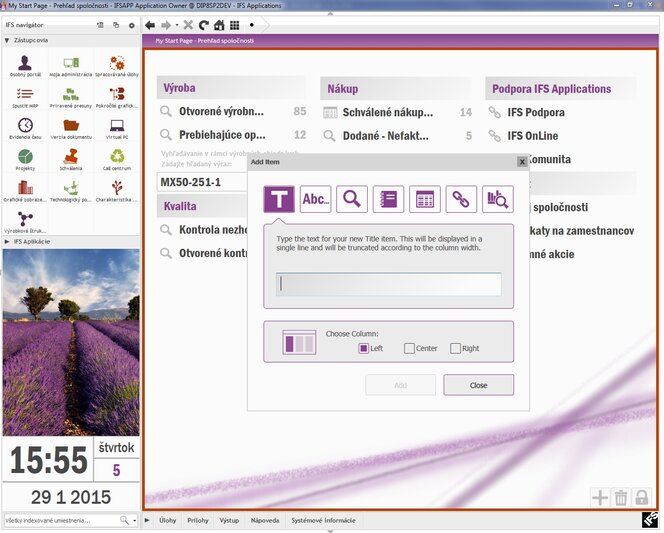The image size is (664, 533).
Task: Go back with the left arrow
Action: (x=150, y=25)
